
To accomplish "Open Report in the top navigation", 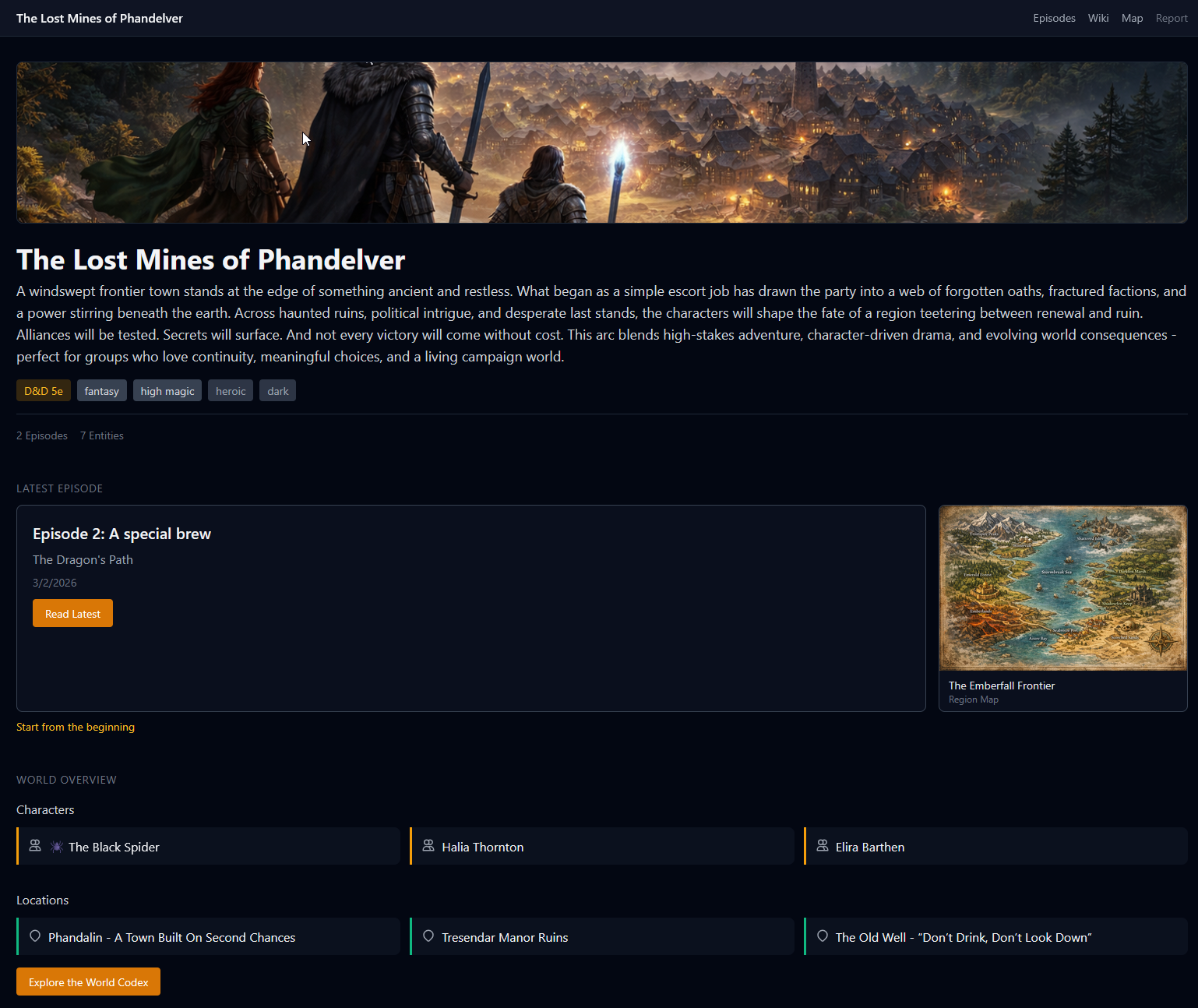I will pos(1172,18).
